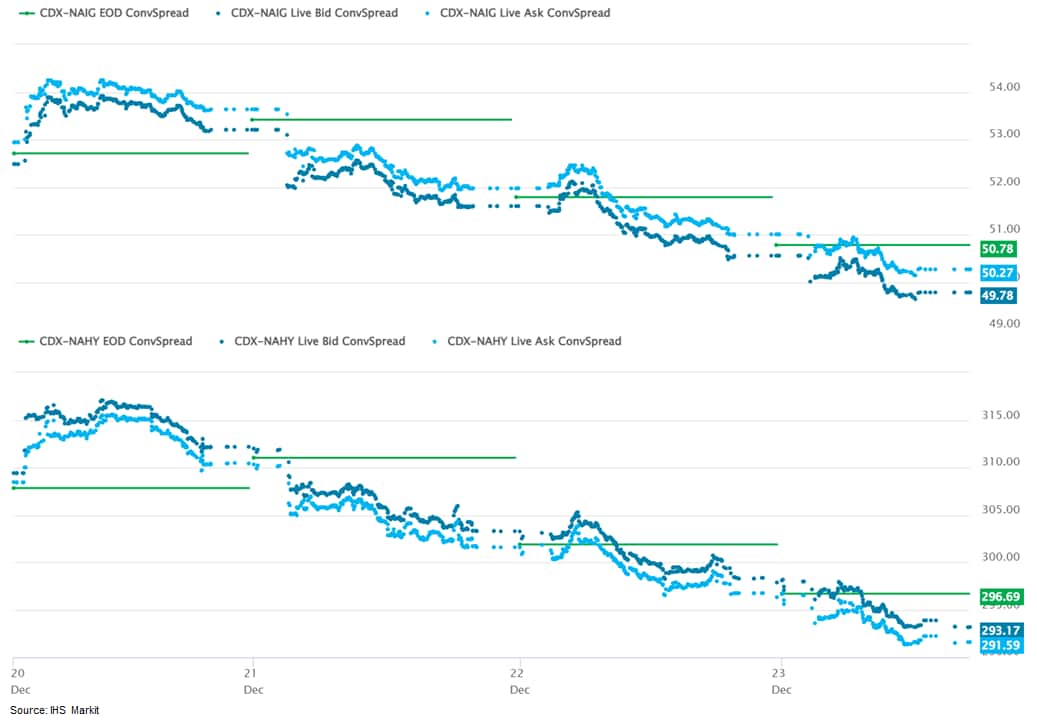The image size is (1037, 723).
Task: Jump to the 23 Dec axis date
Action: click(x=781, y=681)
